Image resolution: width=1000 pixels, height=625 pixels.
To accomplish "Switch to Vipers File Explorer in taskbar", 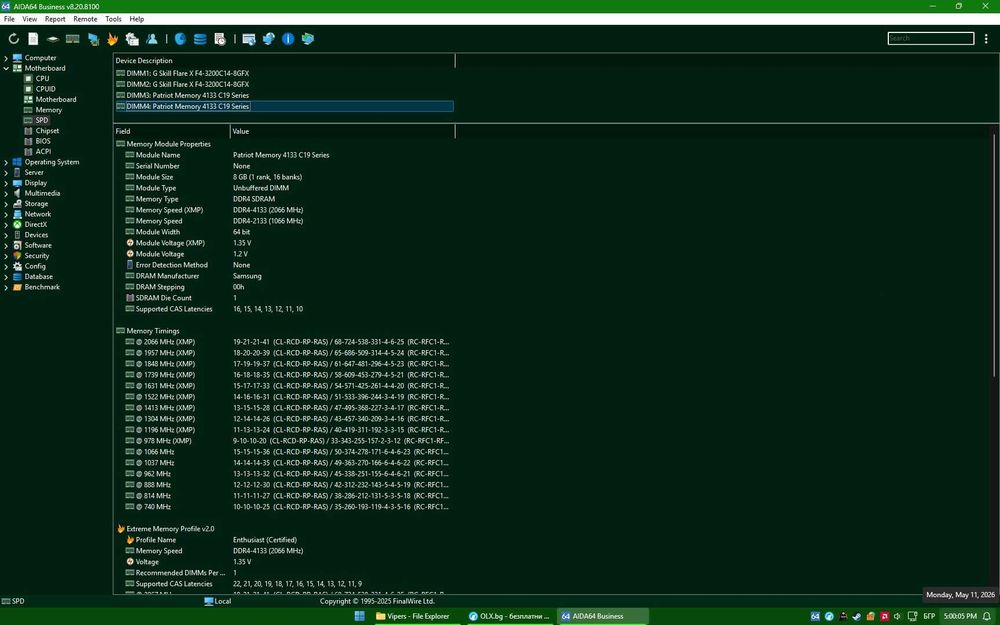I will (x=413, y=616).
